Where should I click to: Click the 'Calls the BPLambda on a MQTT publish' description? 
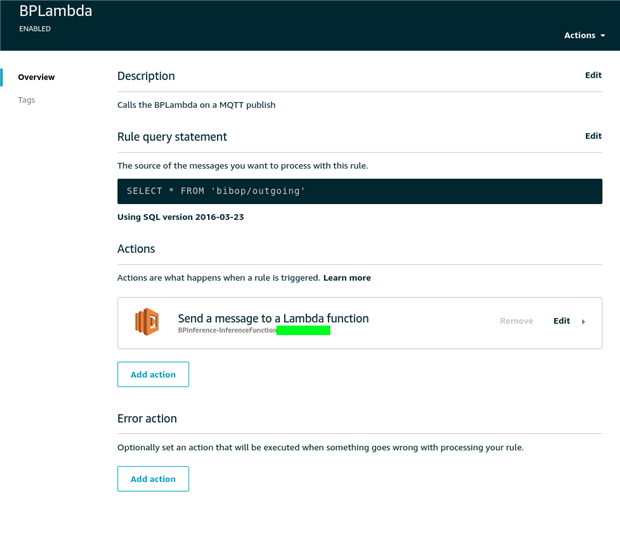[196, 105]
